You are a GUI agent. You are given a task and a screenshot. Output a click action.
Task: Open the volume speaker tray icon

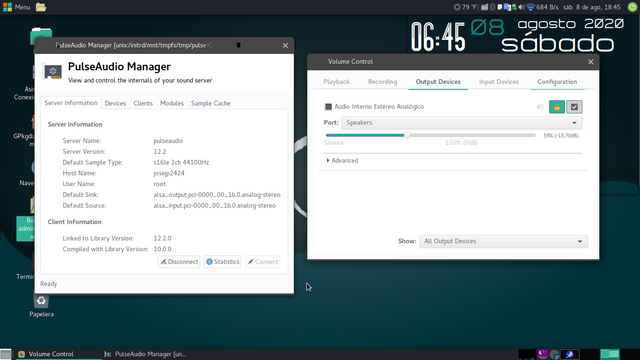[521, 7]
